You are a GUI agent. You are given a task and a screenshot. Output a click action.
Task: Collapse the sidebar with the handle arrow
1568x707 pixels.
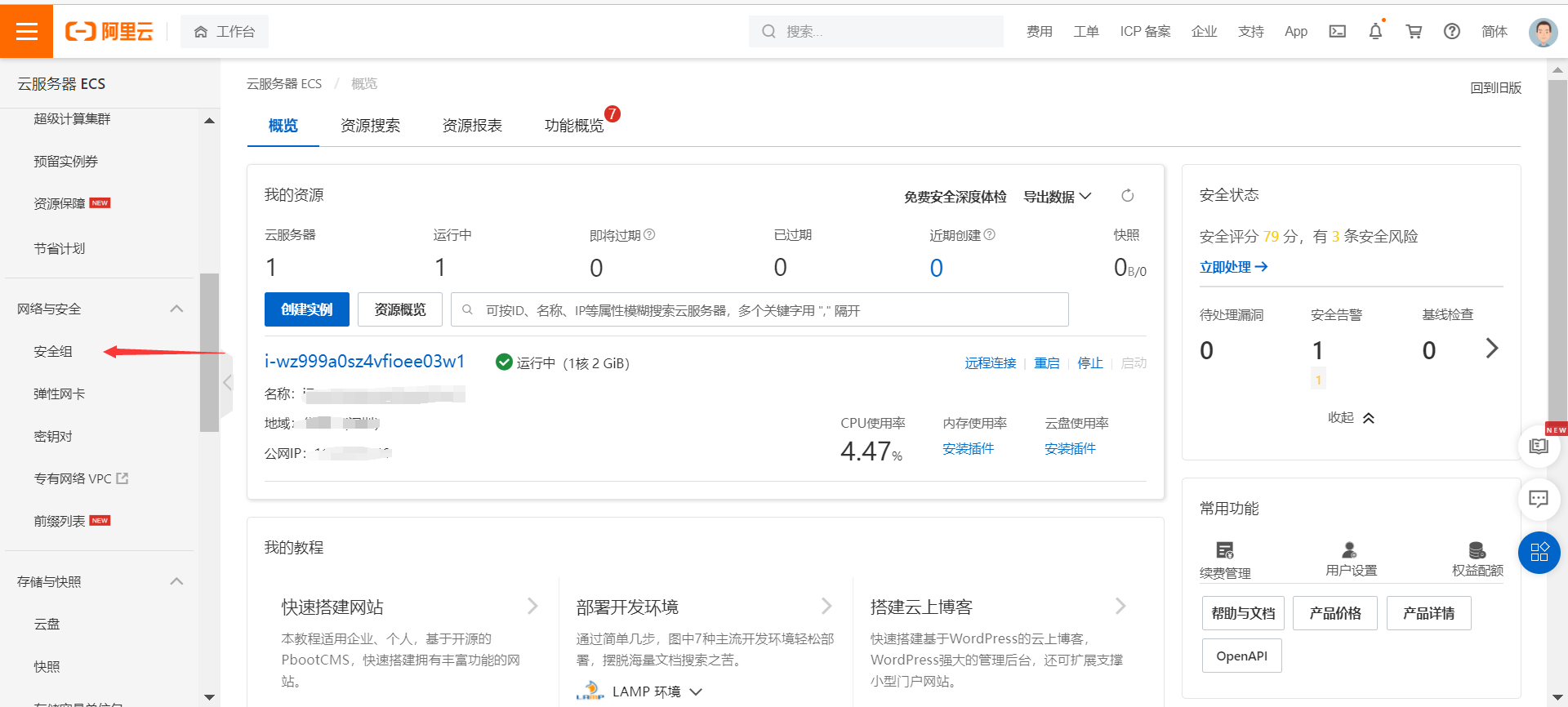[227, 382]
